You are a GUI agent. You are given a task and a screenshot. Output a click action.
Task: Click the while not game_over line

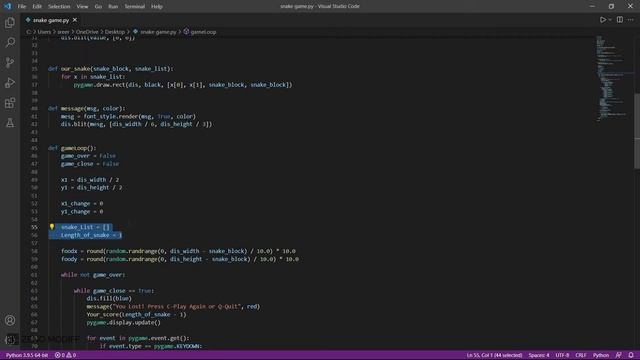[93, 275]
